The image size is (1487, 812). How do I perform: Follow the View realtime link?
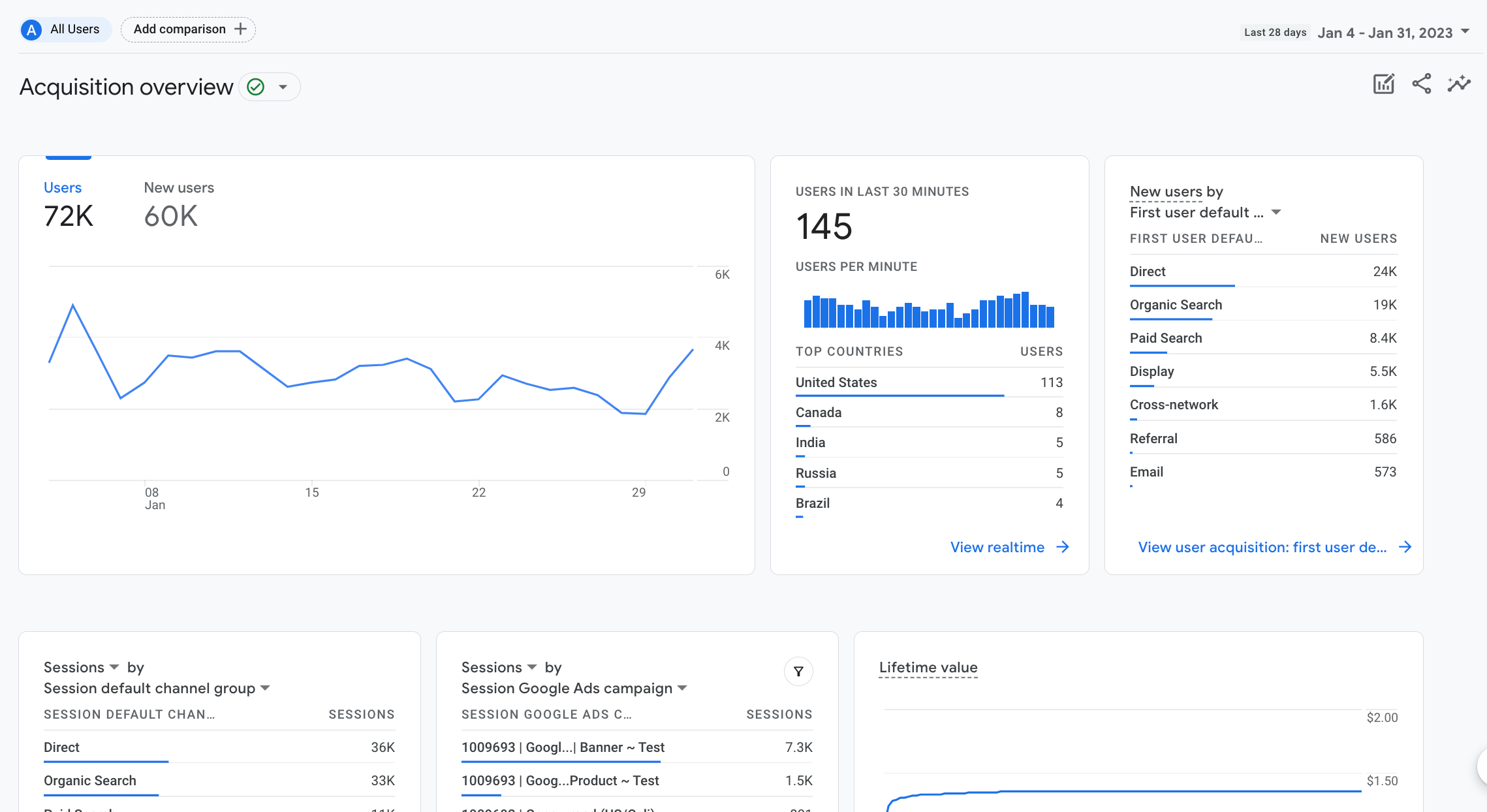997,547
